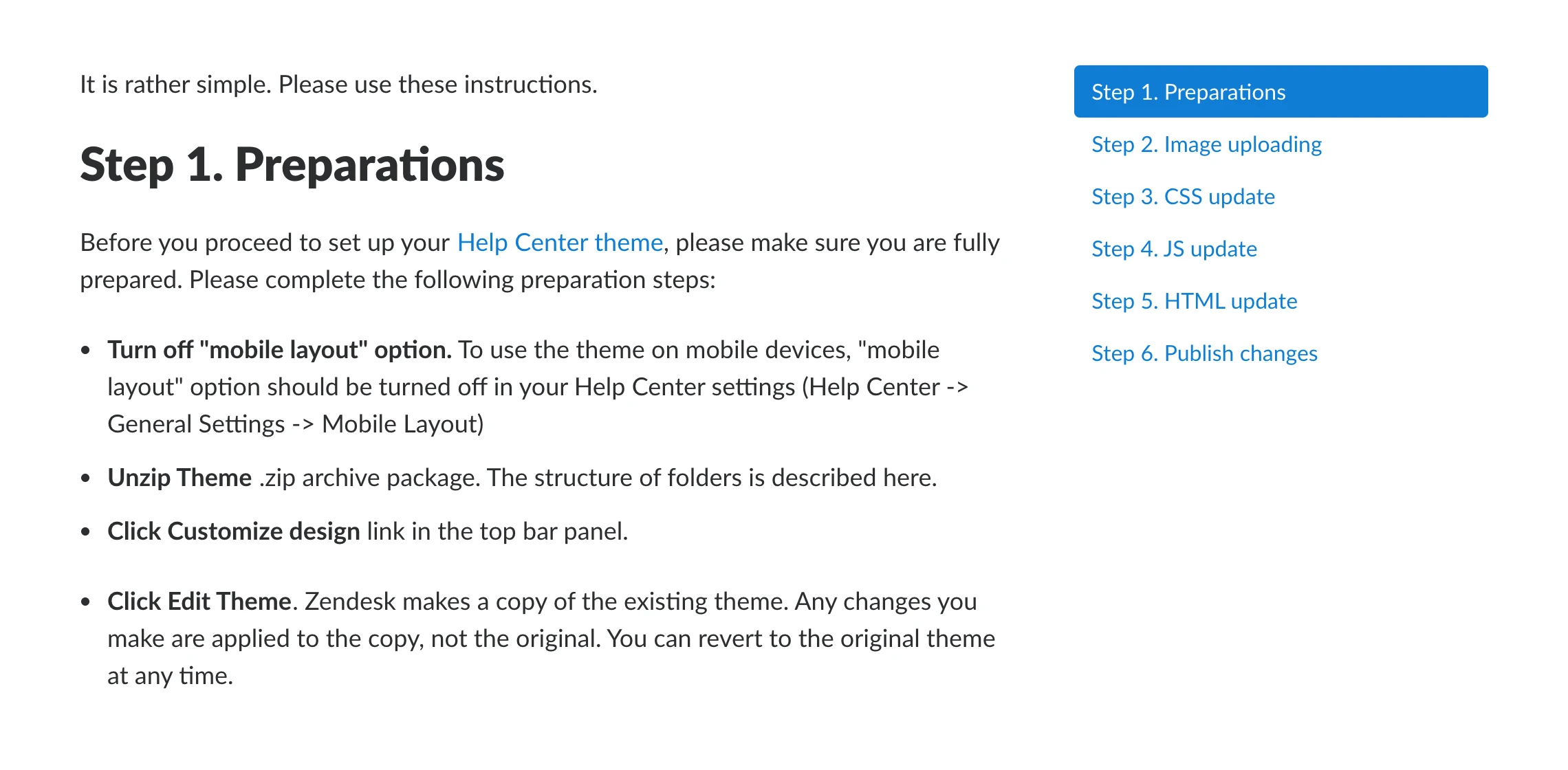The height and width of the screenshot is (770, 1568).
Task: Click the bold Click Edit Theme text
Action: point(199,602)
